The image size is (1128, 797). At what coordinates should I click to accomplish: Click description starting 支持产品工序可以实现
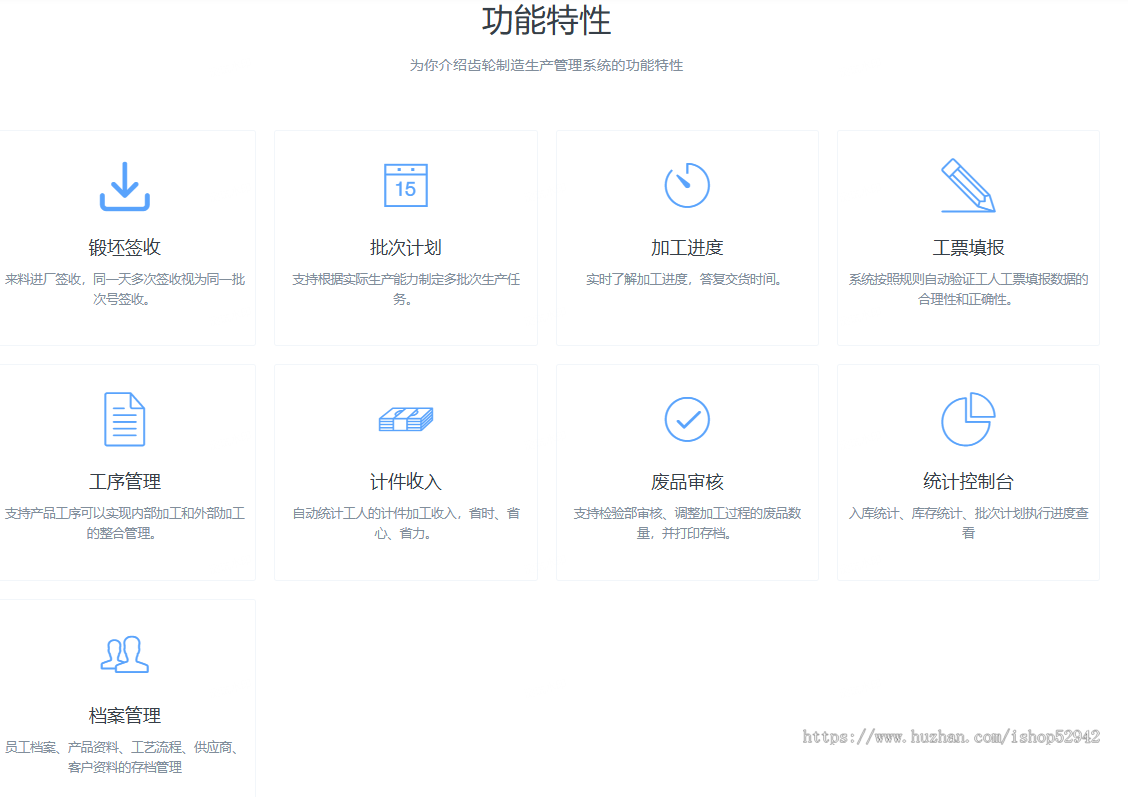(124, 523)
